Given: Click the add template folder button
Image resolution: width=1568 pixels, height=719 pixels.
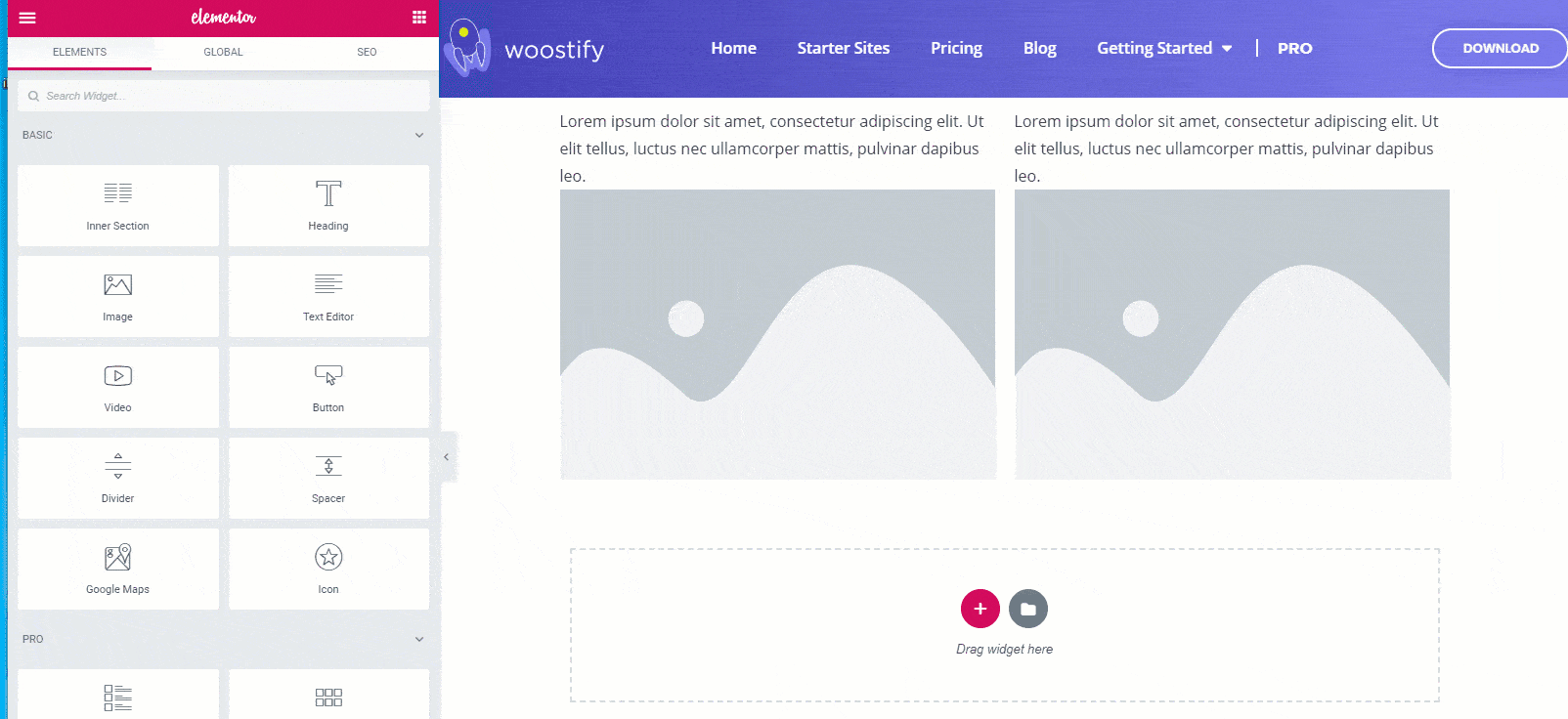Looking at the screenshot, I should click(x=1028, y=609).
